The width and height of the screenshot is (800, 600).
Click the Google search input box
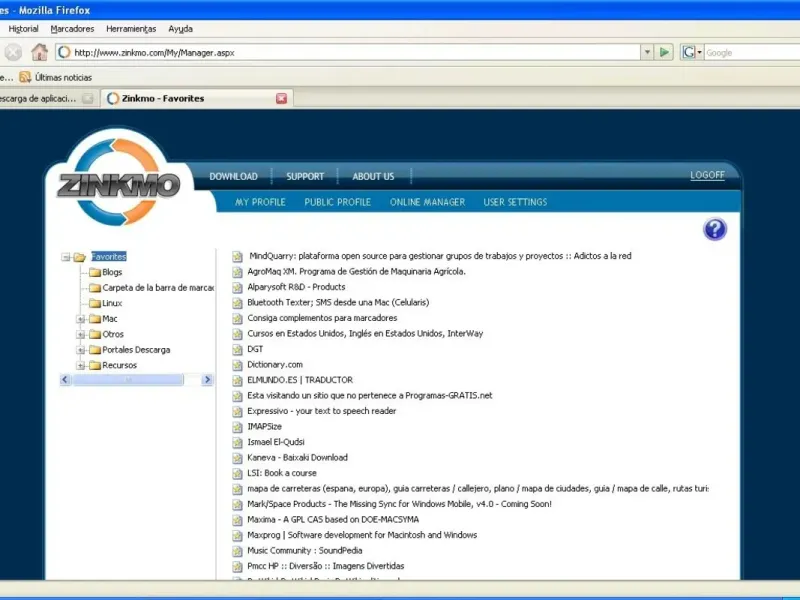(752, 53)
